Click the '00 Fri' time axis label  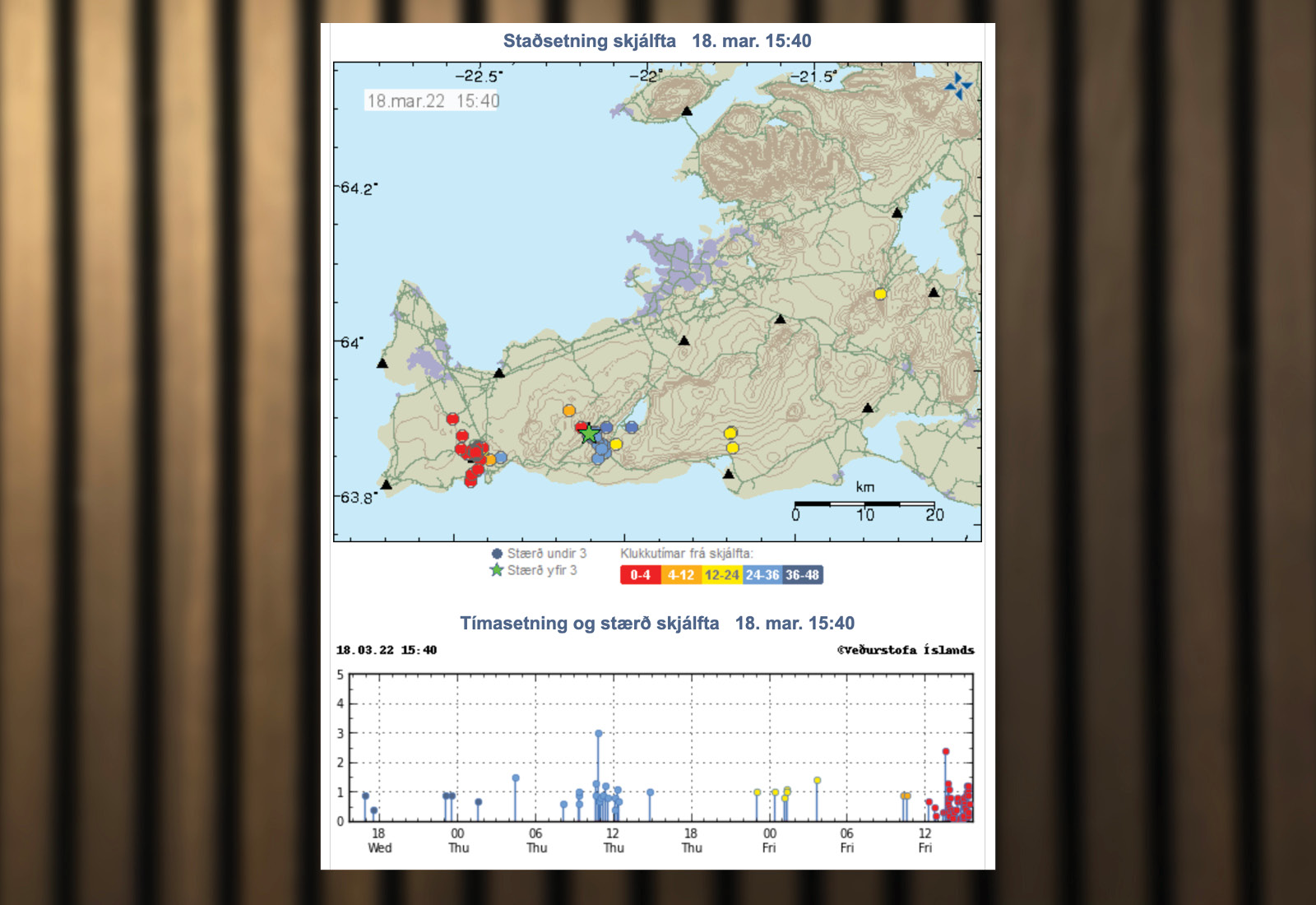[x=769, y=841]
